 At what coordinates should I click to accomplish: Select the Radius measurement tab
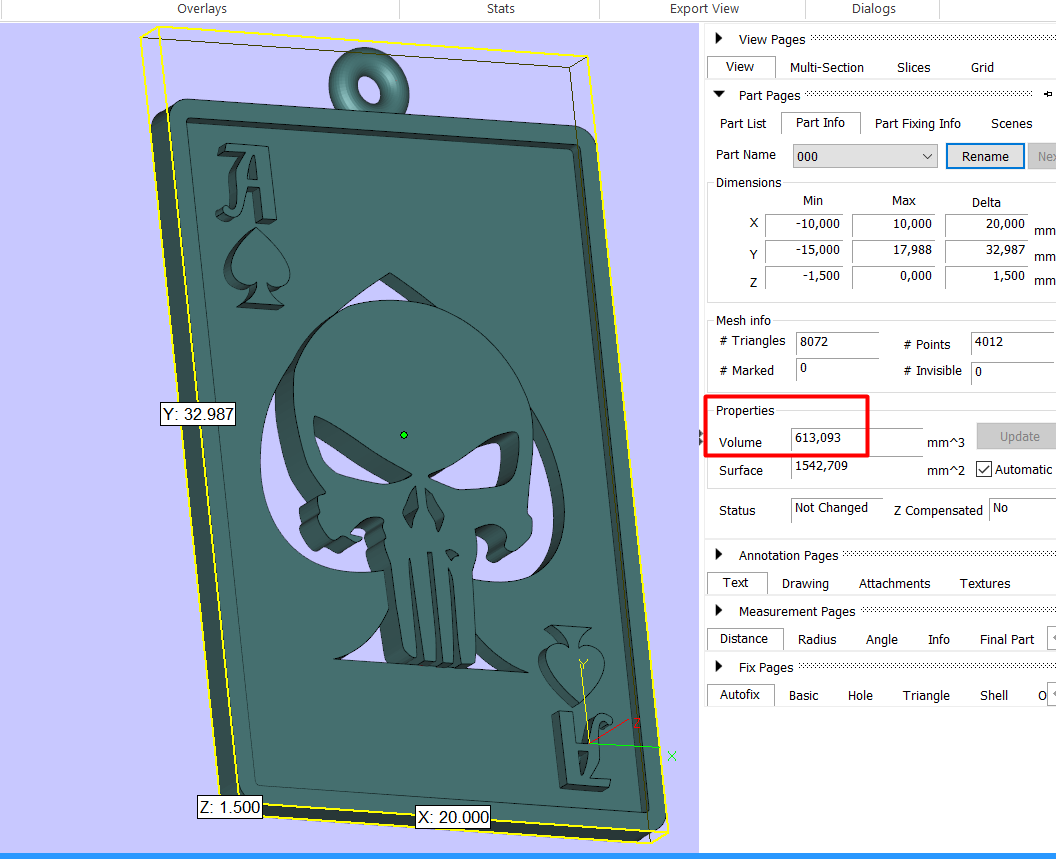tap(817, 639)
